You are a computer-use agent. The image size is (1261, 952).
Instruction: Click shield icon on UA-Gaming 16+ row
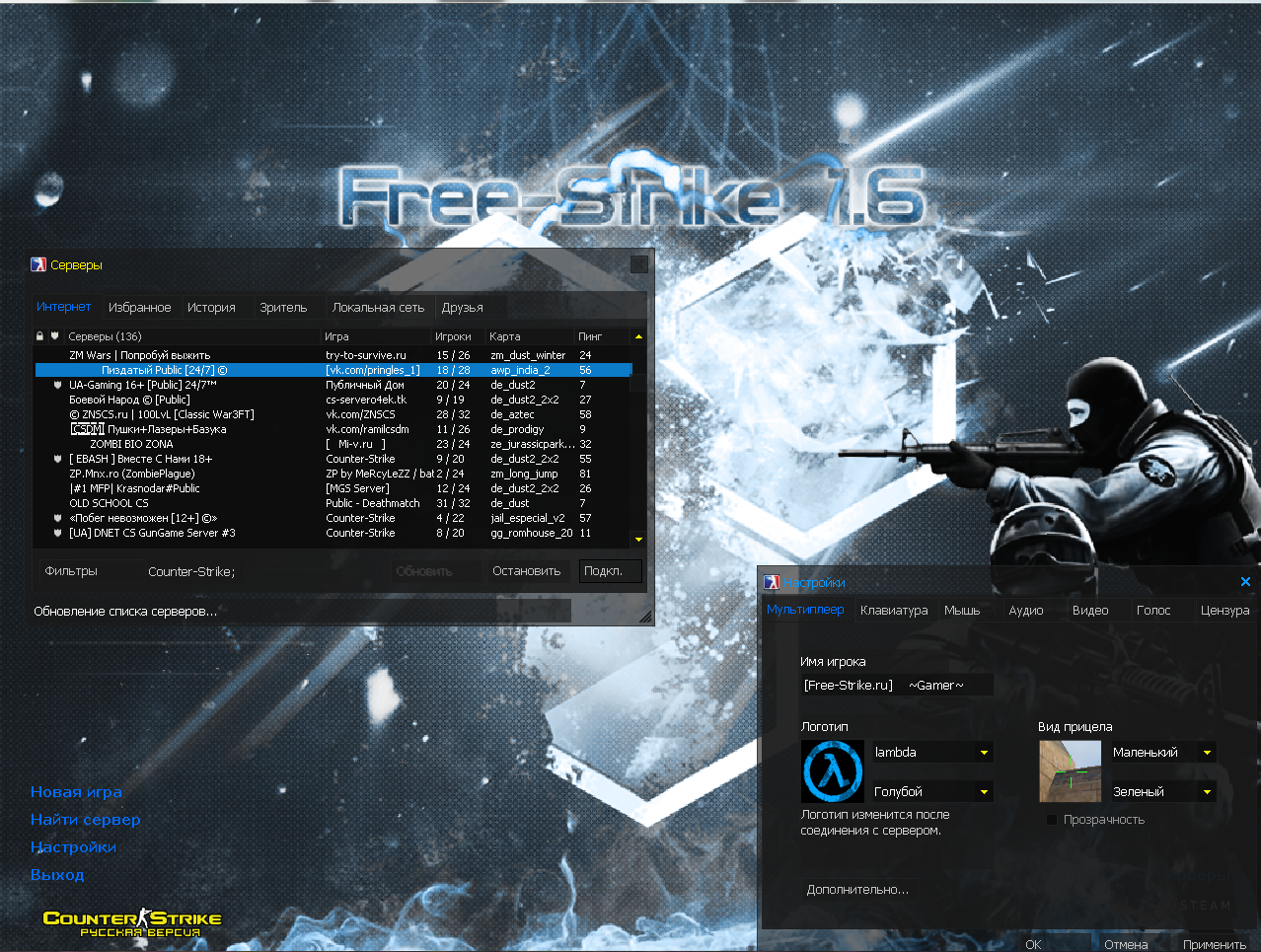click(x=57, y=385)
